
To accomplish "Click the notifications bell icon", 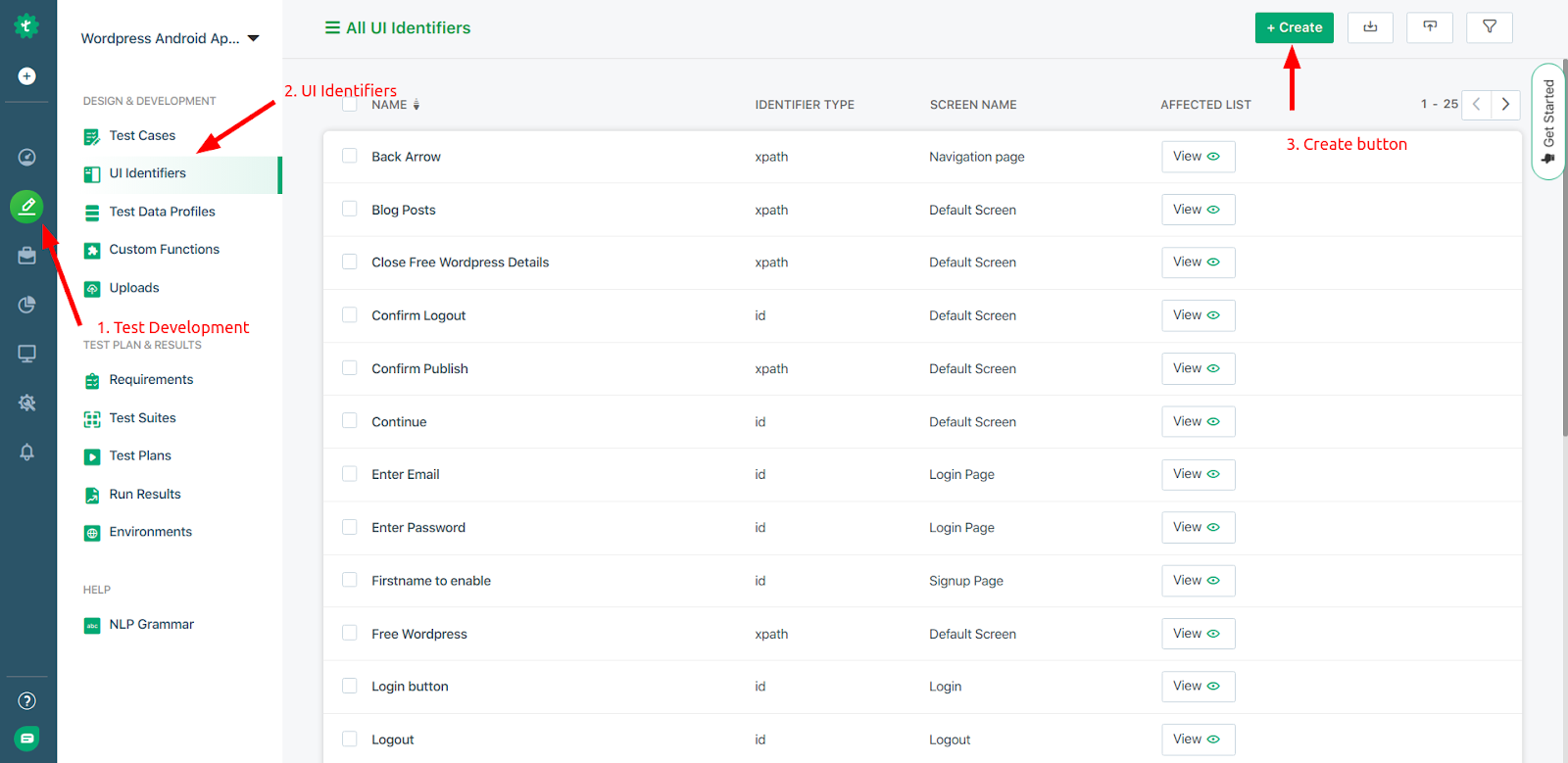I will tap(27, 453).
